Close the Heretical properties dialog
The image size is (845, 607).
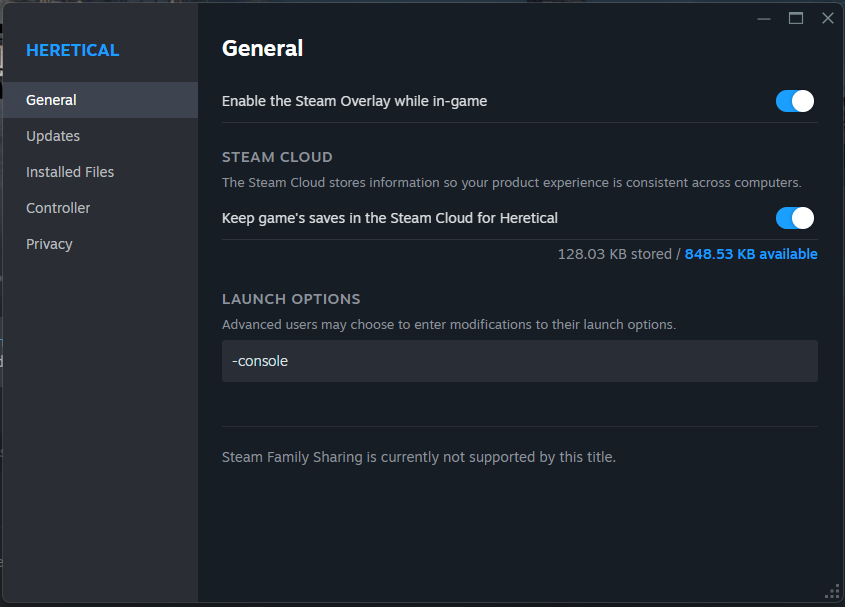(827, 18)
